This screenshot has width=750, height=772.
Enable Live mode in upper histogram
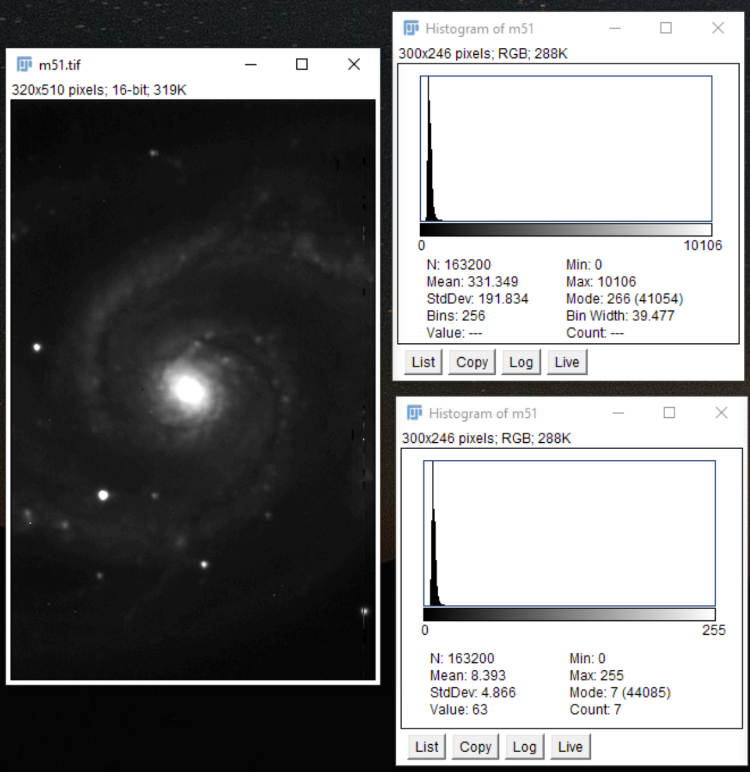click(x=567, y=362)
